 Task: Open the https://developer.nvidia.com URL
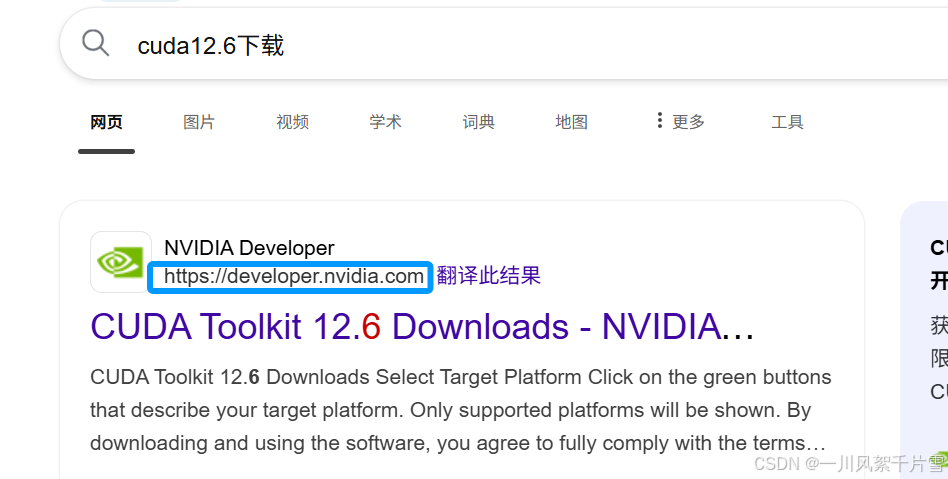tap(294, 276)
